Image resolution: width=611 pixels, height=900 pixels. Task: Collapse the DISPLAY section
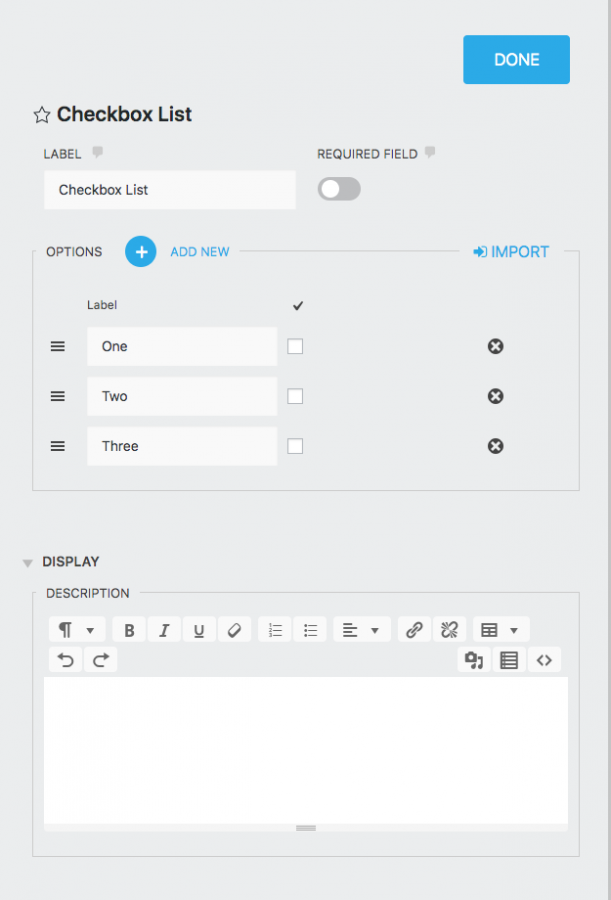tap(28, 562)
